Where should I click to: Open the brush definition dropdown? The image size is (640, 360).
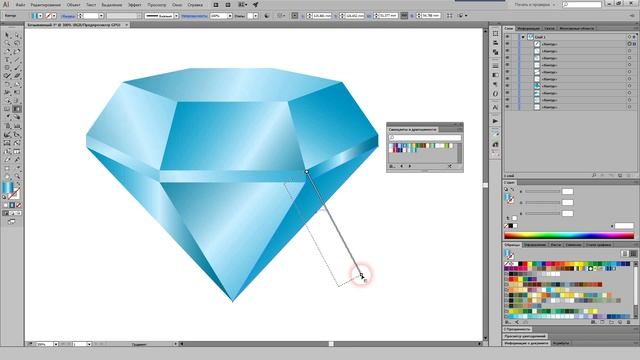click(176, 16)
